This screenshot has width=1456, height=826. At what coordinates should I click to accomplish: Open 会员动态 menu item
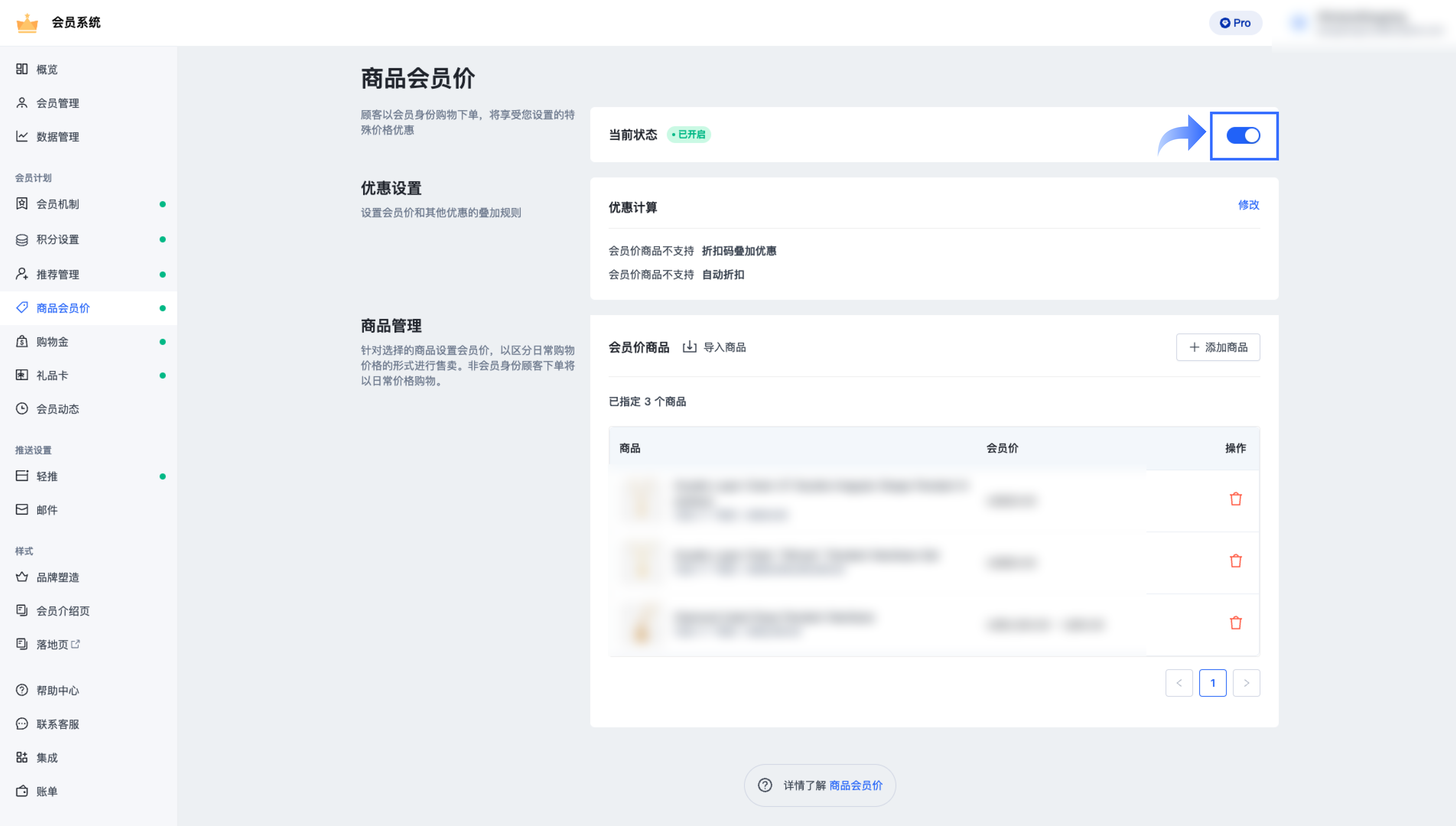[x=89, y=409]
